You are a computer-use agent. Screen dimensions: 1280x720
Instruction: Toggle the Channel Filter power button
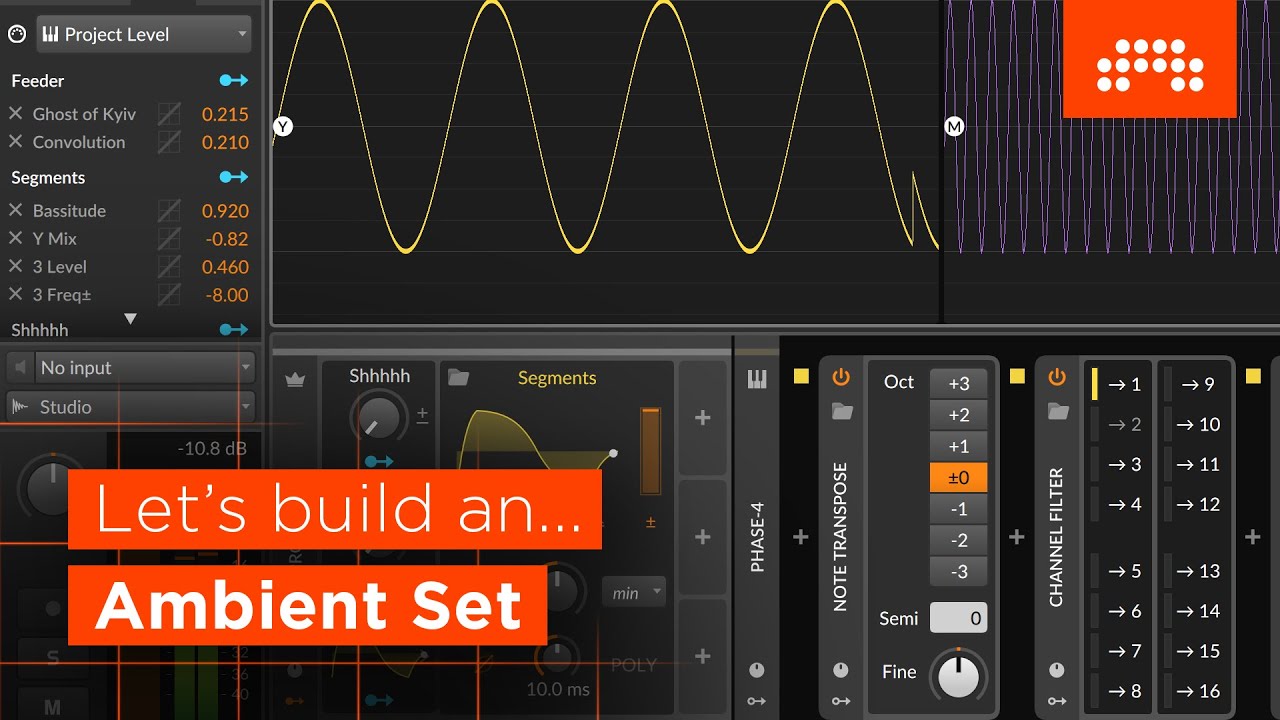(1057, 377)
